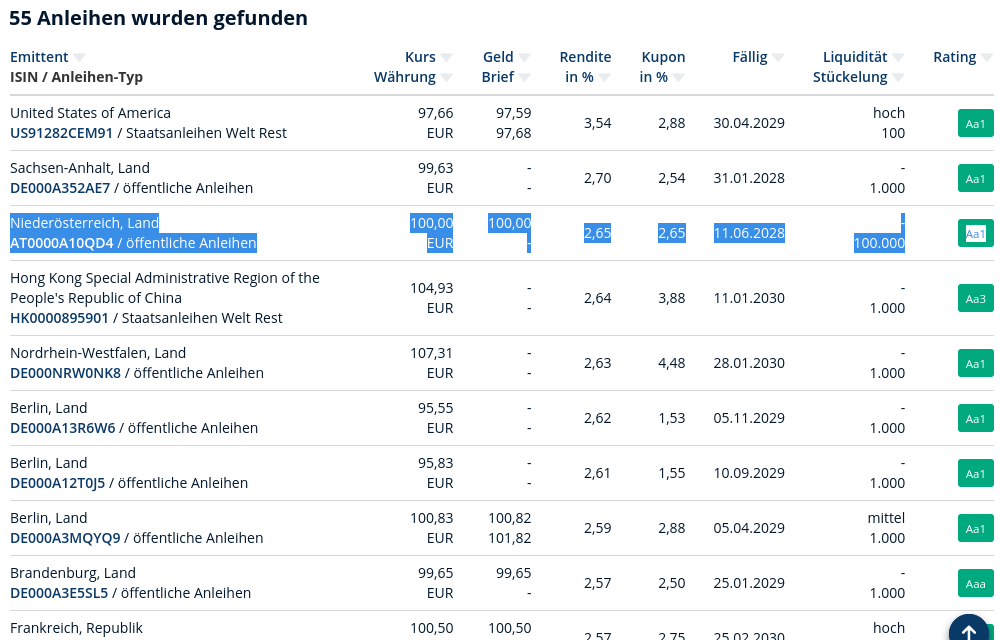Click the Aa3 rating badge
Screen dimensions: 1000x640
click(x=976, y=298)
